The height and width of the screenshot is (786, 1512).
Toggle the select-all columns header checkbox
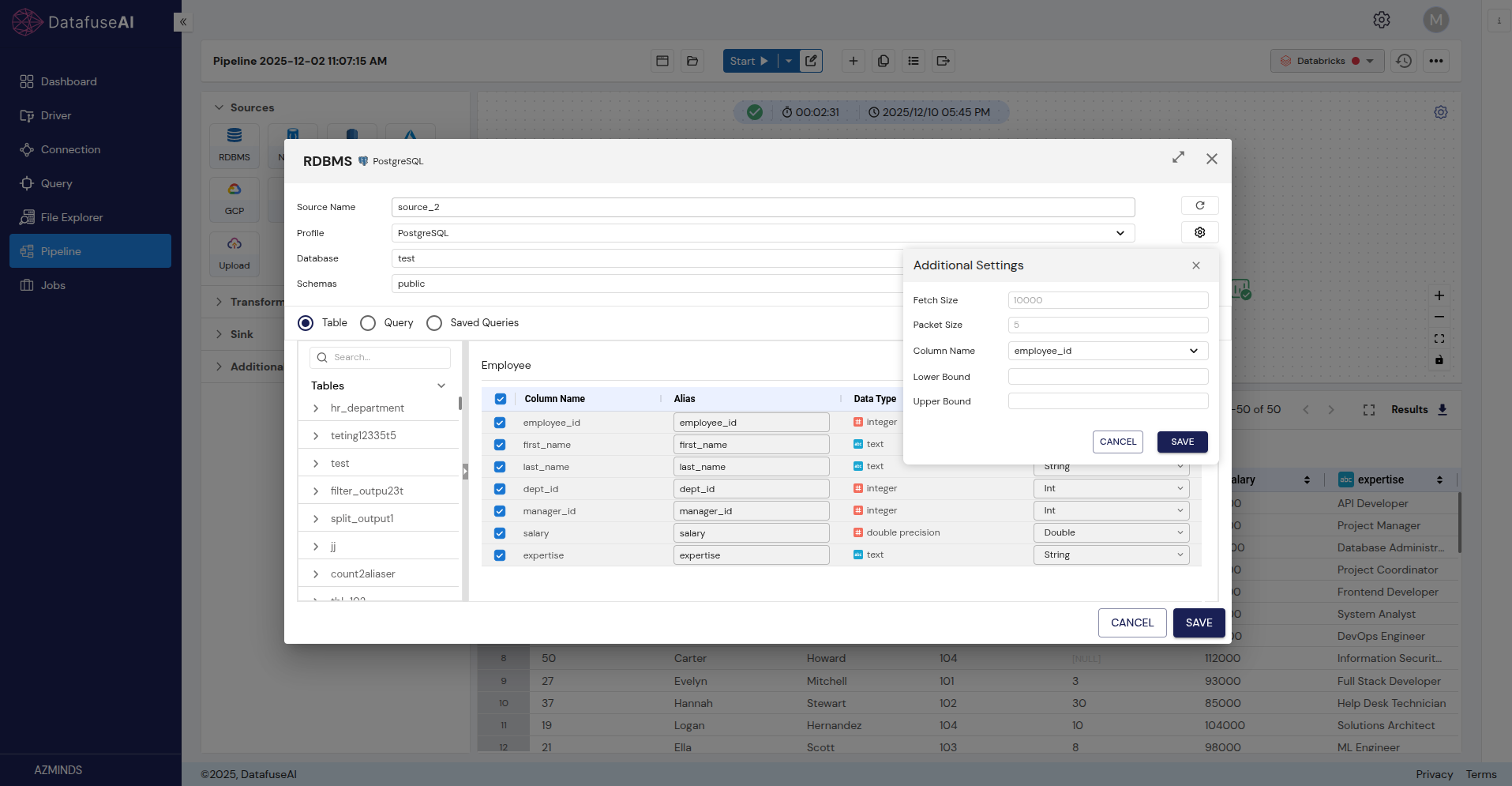click(x=500, y=399)
